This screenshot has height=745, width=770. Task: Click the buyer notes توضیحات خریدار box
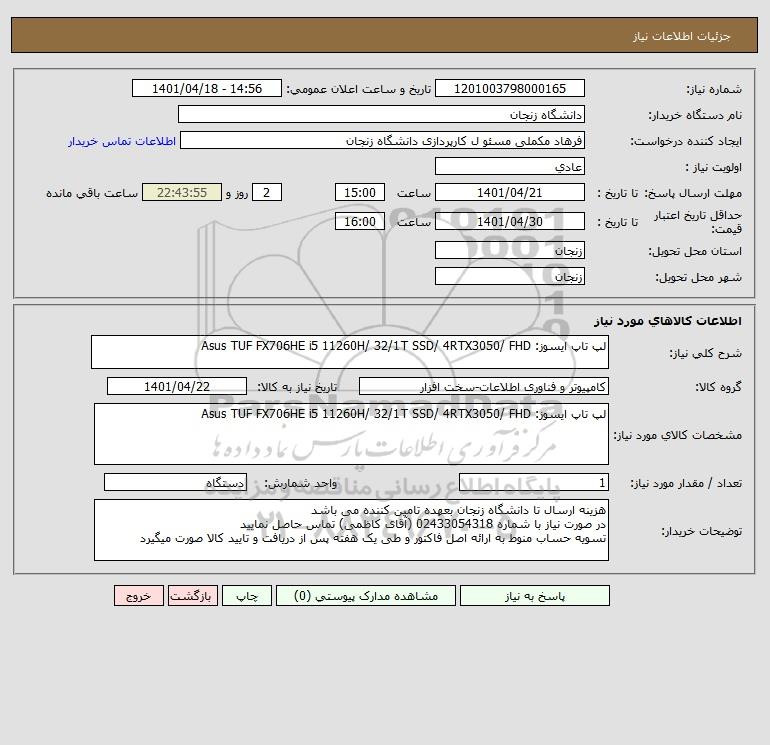pyautogui.click(x=351, y=530)
